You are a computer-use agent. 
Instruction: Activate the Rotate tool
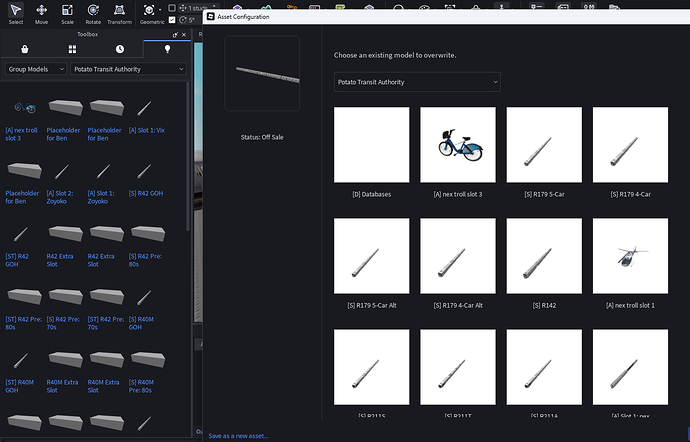click(93, 14)
